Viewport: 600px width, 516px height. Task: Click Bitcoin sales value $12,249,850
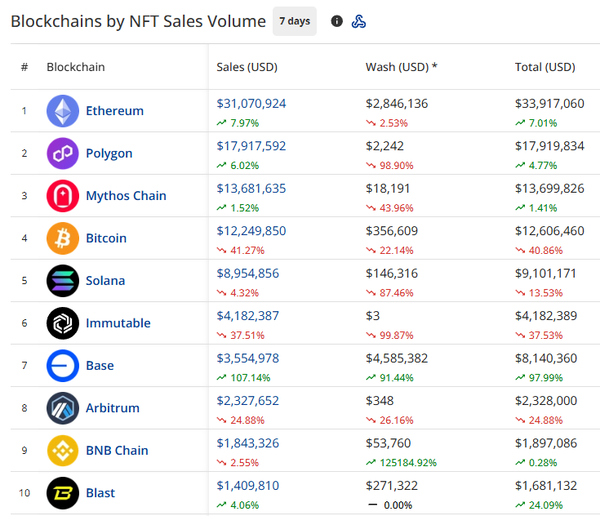point(251,231)
